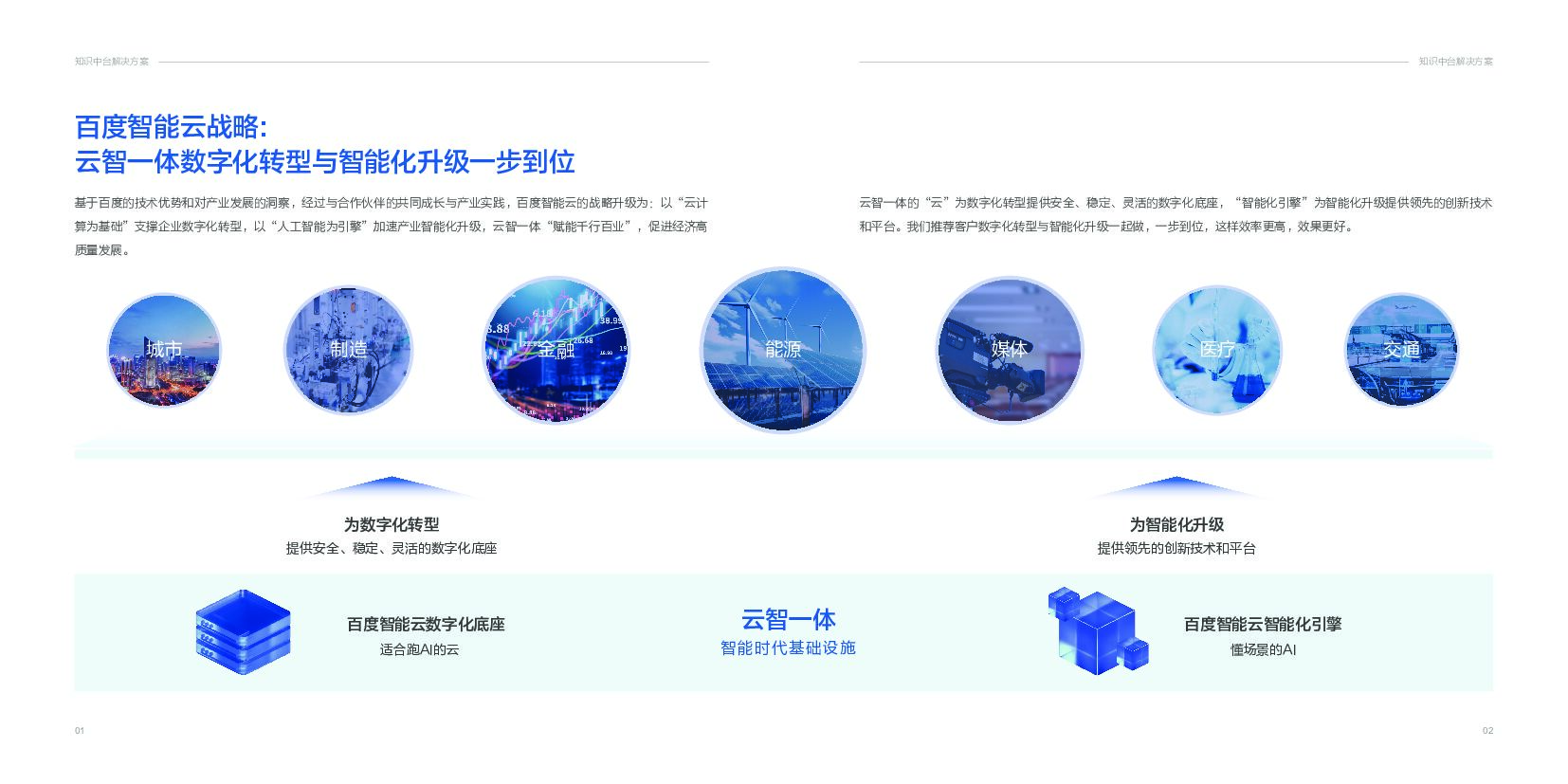Click the right header 知识中台解决方案
1568x784 pixels.
click(x=1455, y=62)
